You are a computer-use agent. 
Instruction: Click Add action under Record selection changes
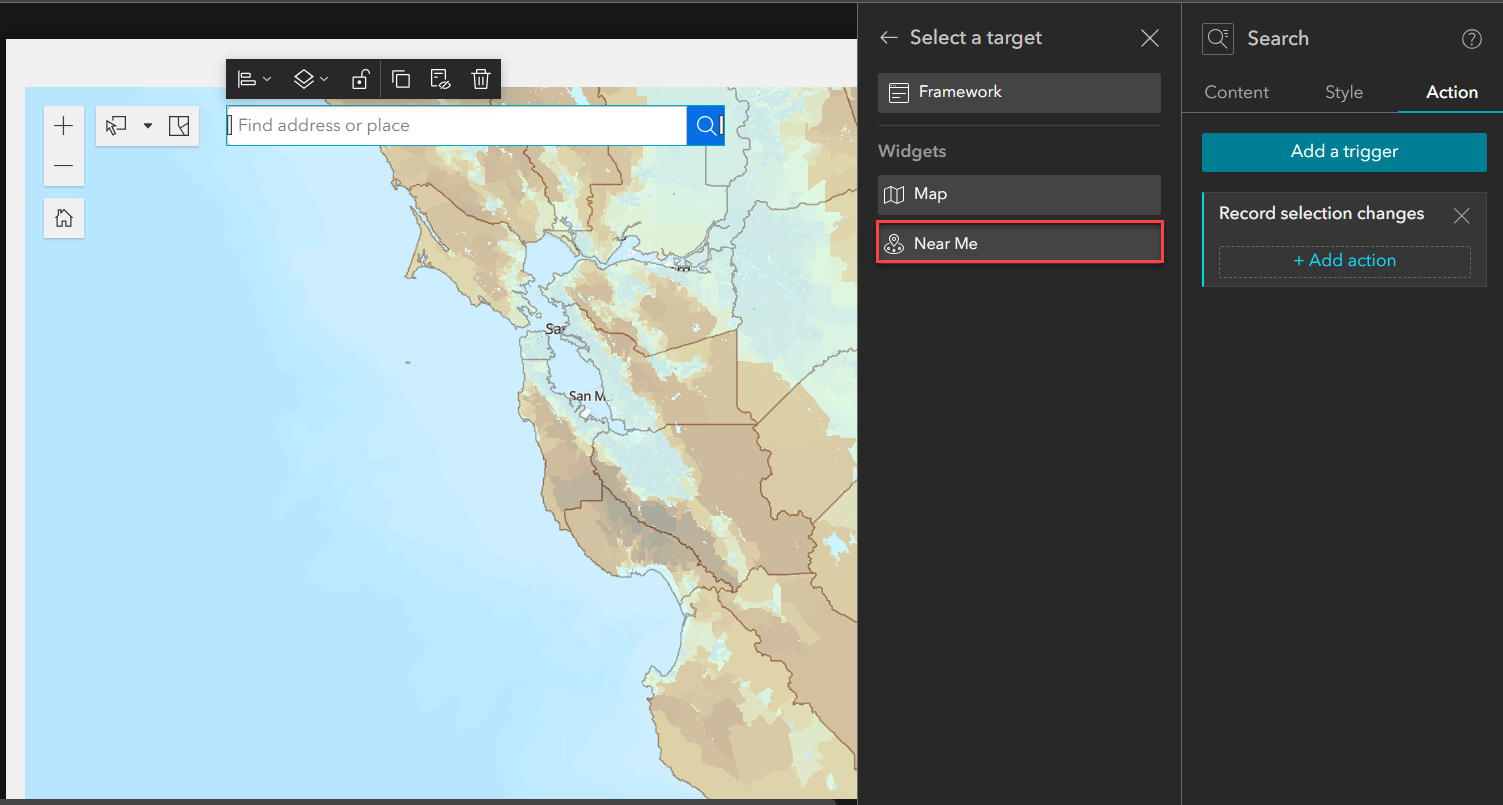click(1344, 260)
